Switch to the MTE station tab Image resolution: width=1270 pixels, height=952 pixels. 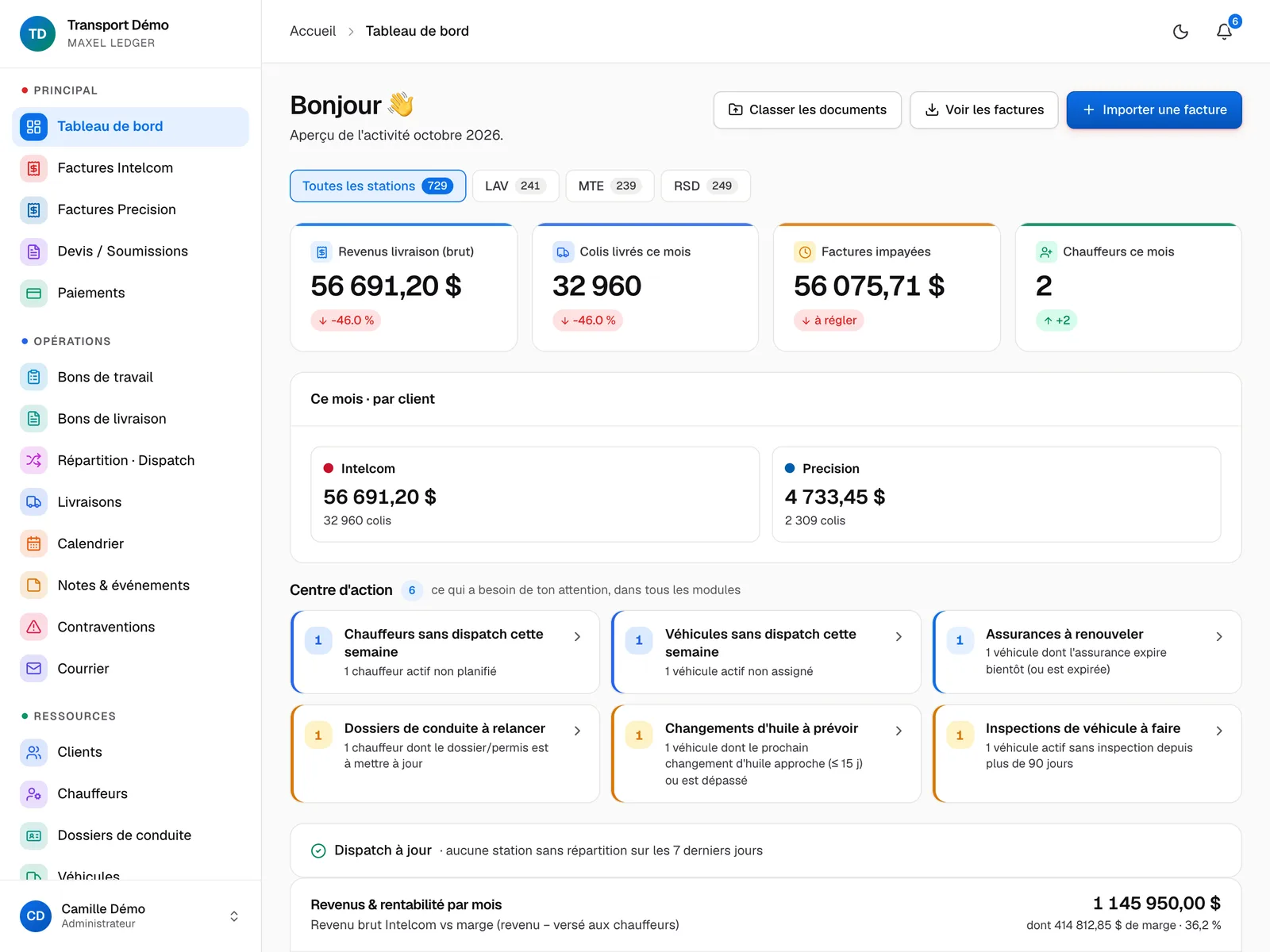coord(610,186)
